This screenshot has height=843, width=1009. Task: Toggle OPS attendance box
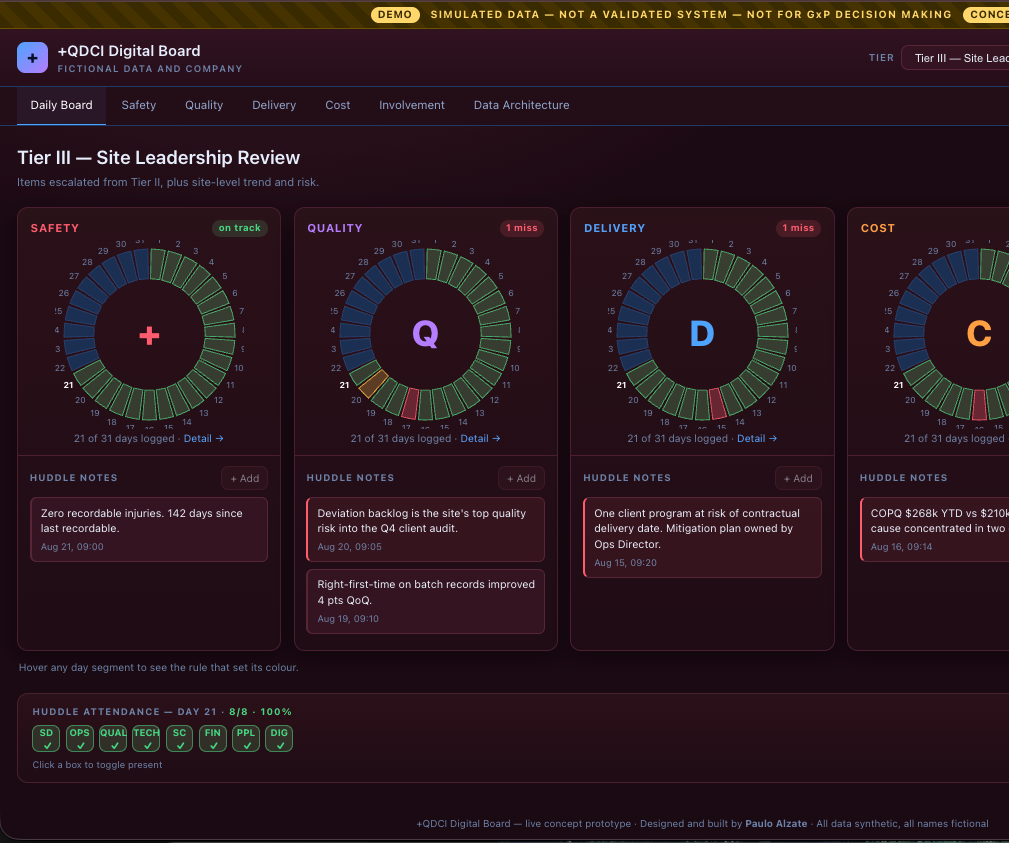80,739
